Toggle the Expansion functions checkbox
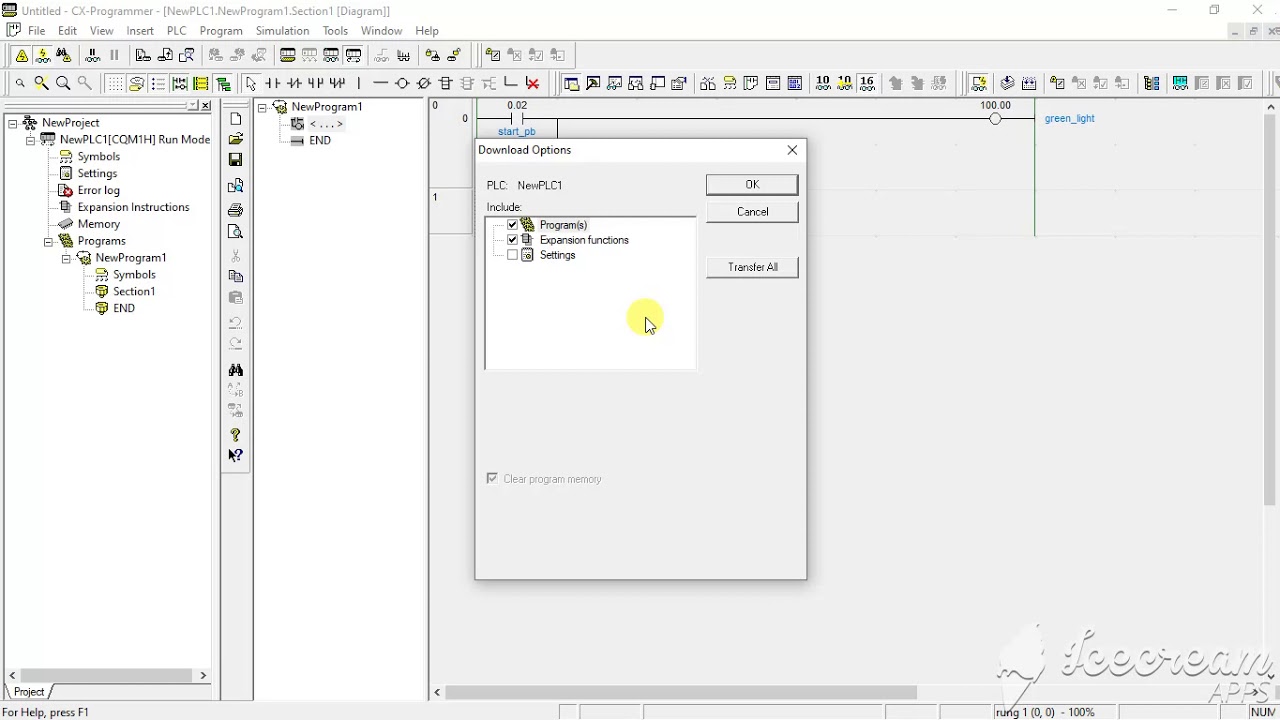The width and height of the screenshot is (1280, 720). coord(513,240)
